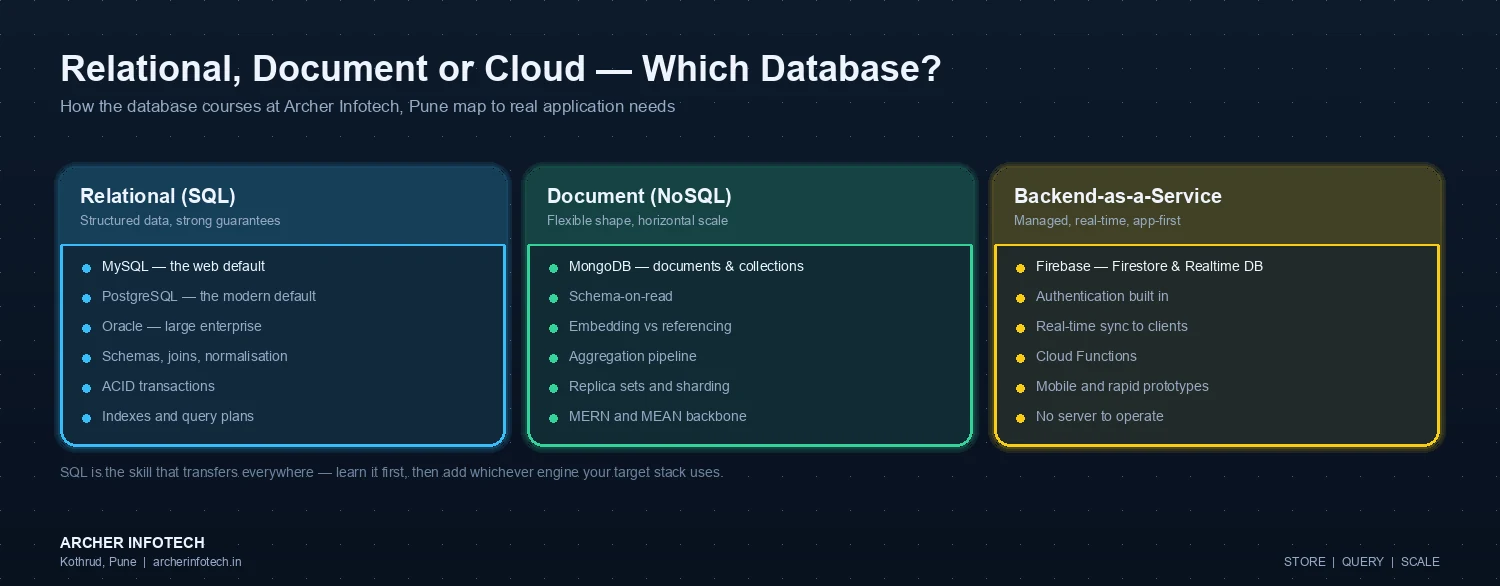Screen dimensions: 1500x586
Task: Select 'MongoDB — documents & collections' item
Action: [x=686, y=267]
